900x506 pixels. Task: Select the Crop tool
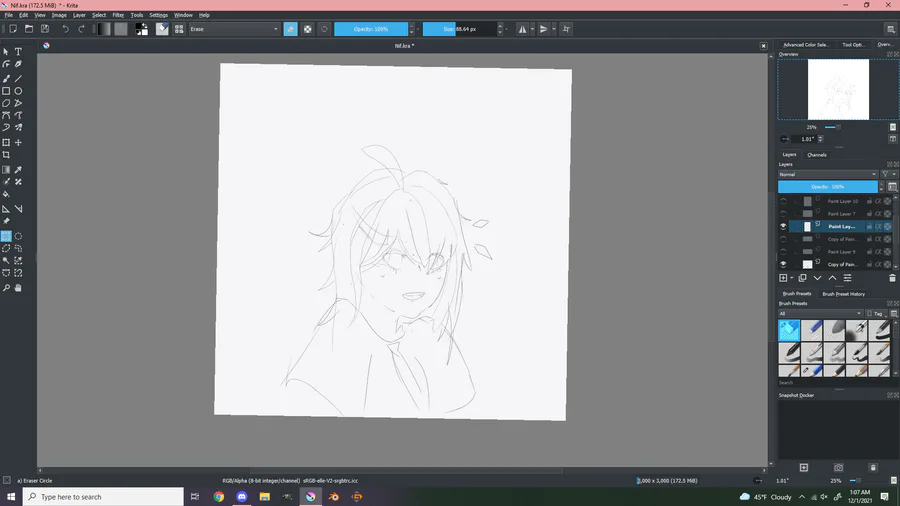click(x=6, y=155)
